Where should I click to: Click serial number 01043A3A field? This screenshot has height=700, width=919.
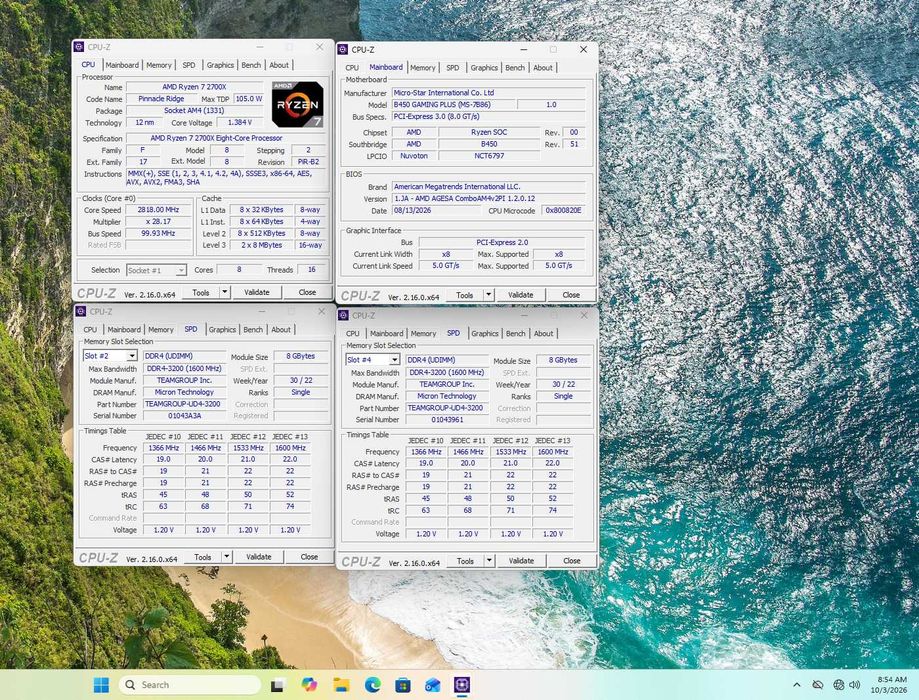184,416
